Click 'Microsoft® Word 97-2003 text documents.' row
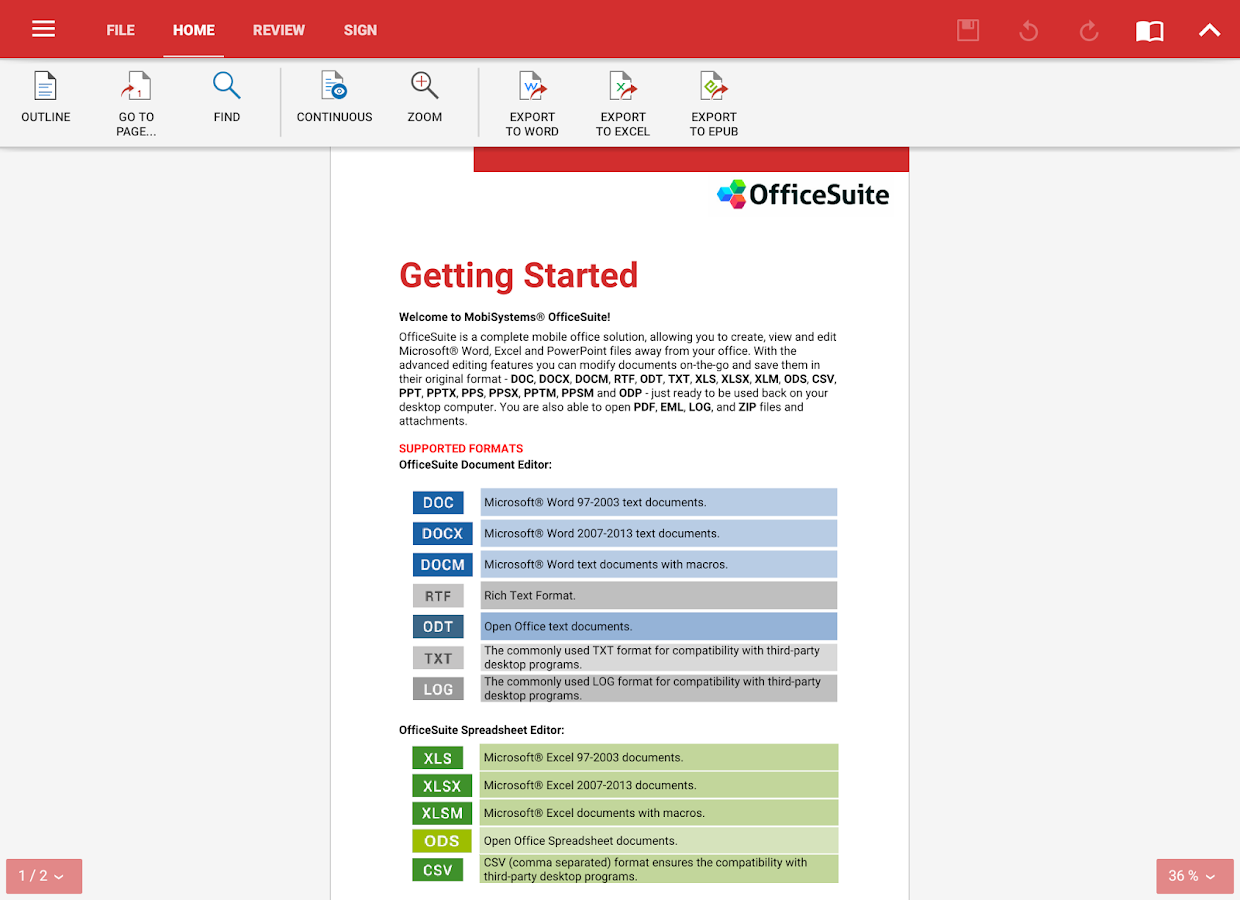Viewport: 1240px width, 900px height. [x=658, y=502]
